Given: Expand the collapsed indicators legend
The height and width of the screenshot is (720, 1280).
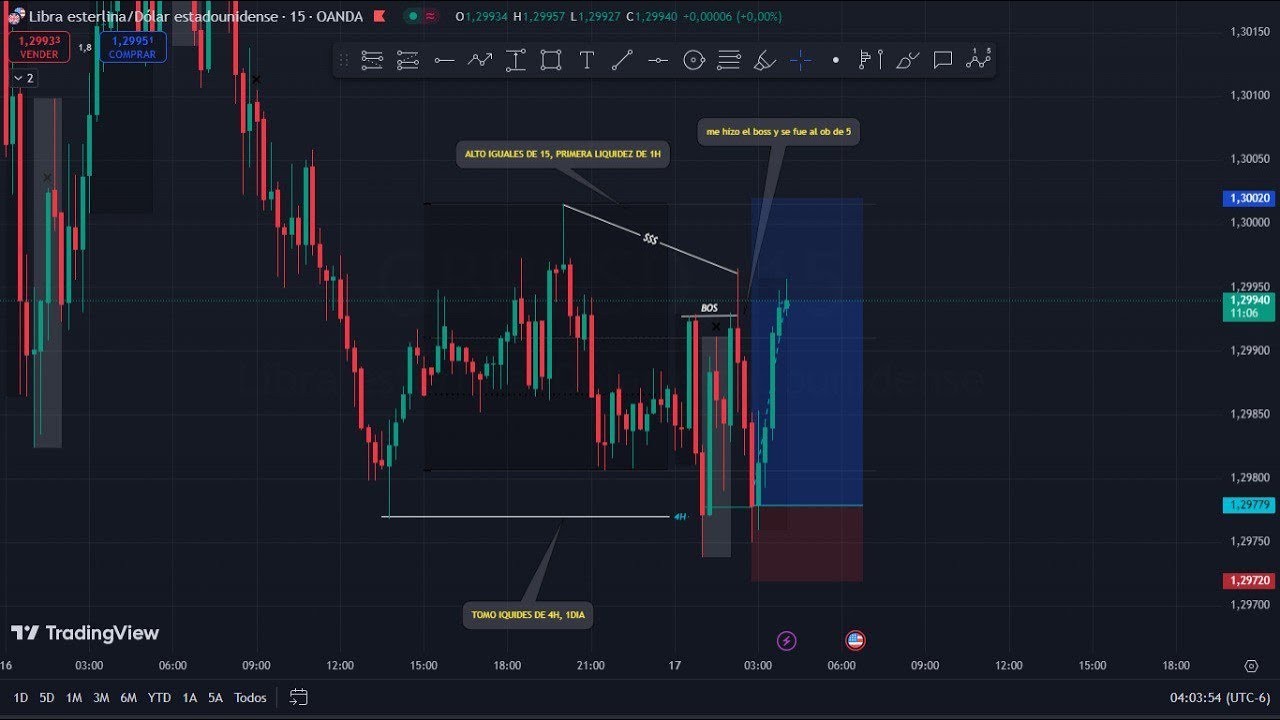Looking at the screenshot, I should coord(24,78).
